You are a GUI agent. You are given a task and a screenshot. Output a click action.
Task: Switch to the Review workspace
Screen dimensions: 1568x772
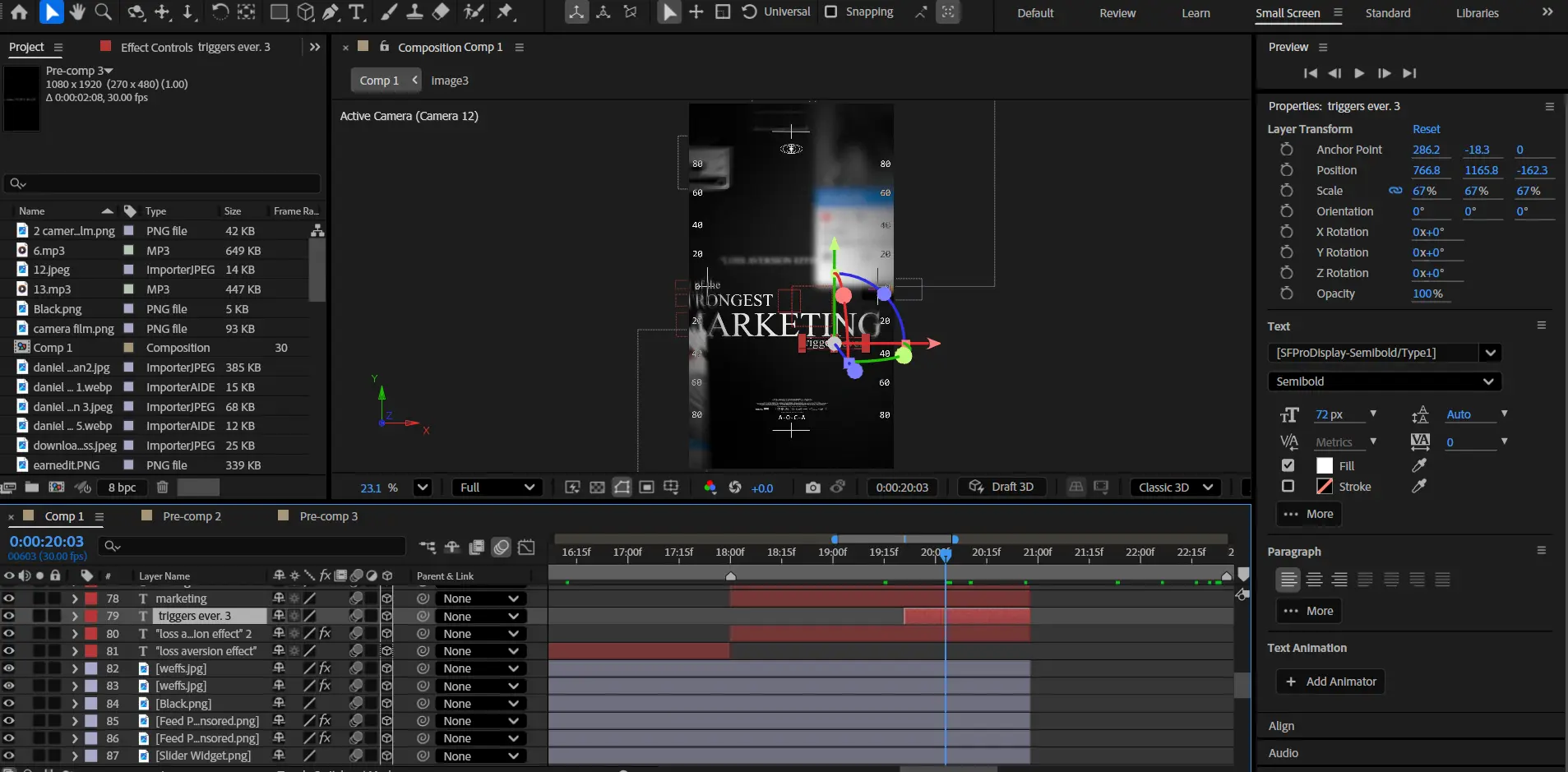[1117, 13]
